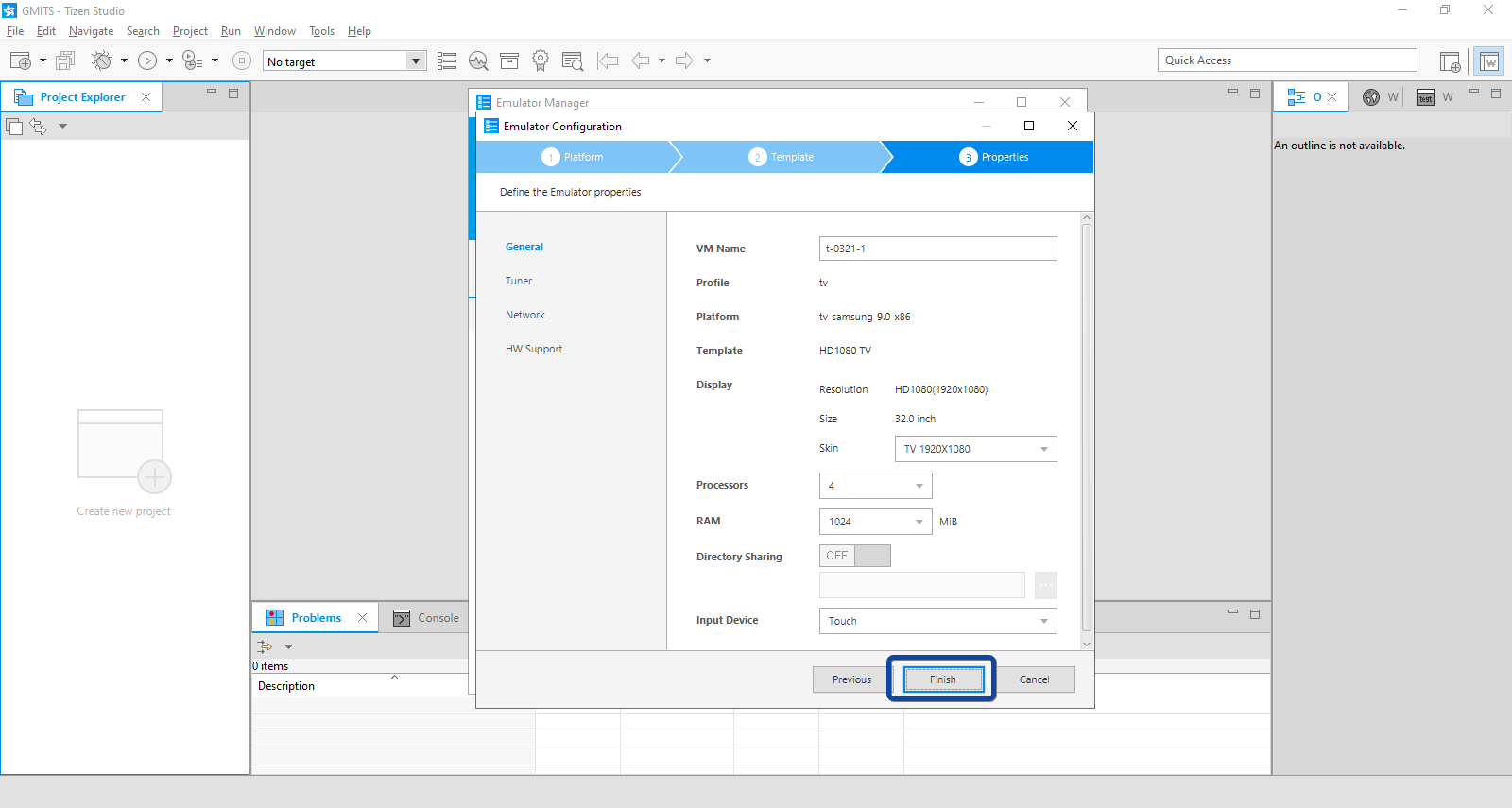Expand the New wizard dropdown arrow
The image size is (1512, 808).
(43, 60)
